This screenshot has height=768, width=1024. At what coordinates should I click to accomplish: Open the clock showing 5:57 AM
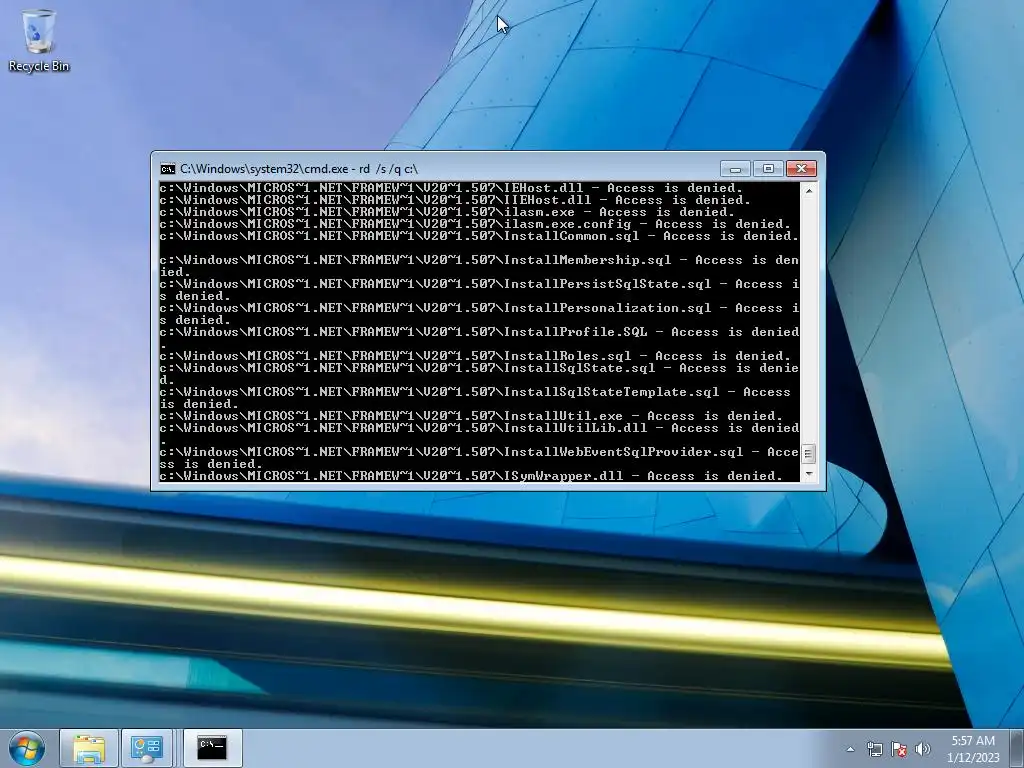(973, 741)
